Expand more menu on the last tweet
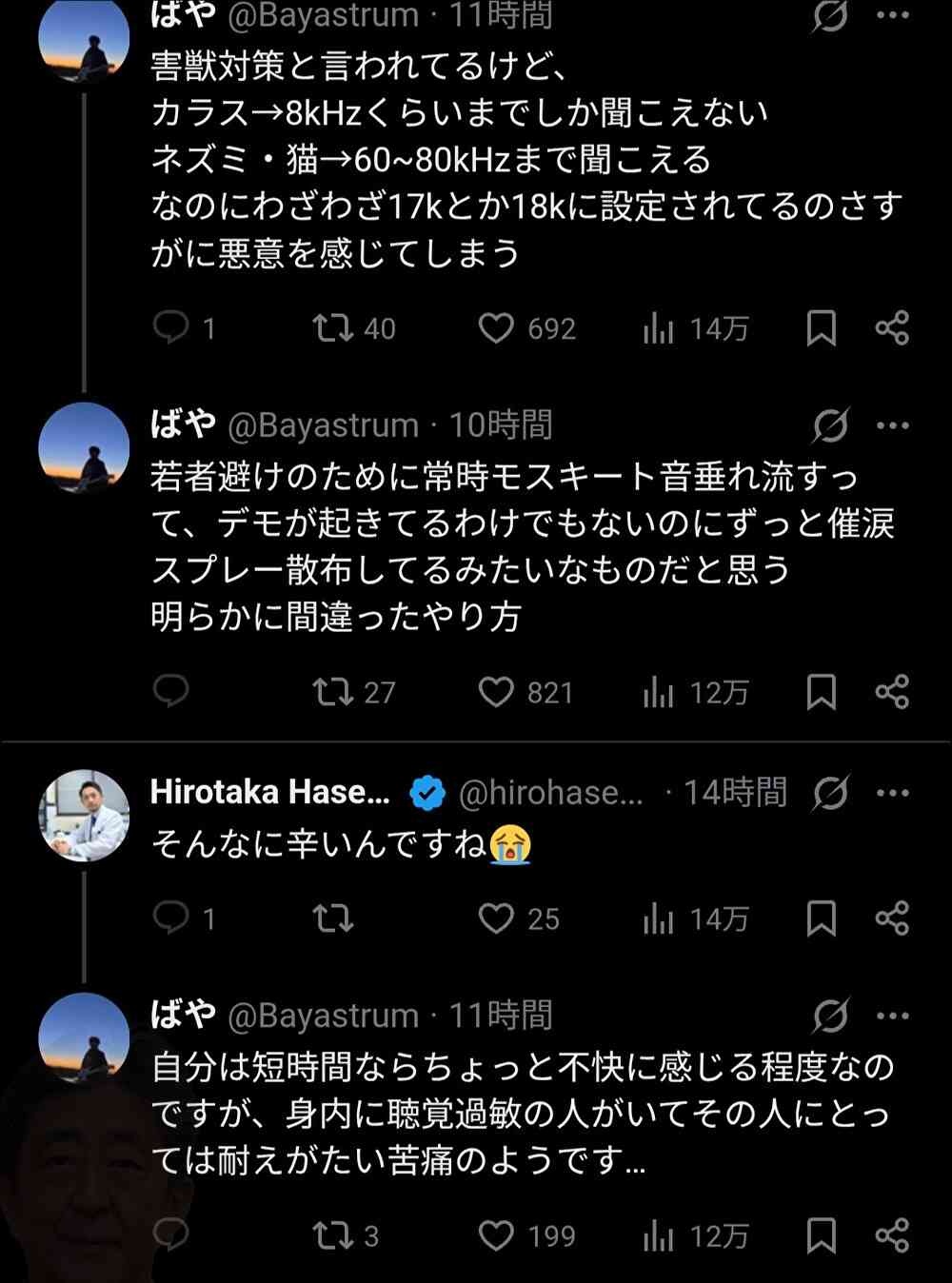952x1283 pixels. coord(892,1016)
